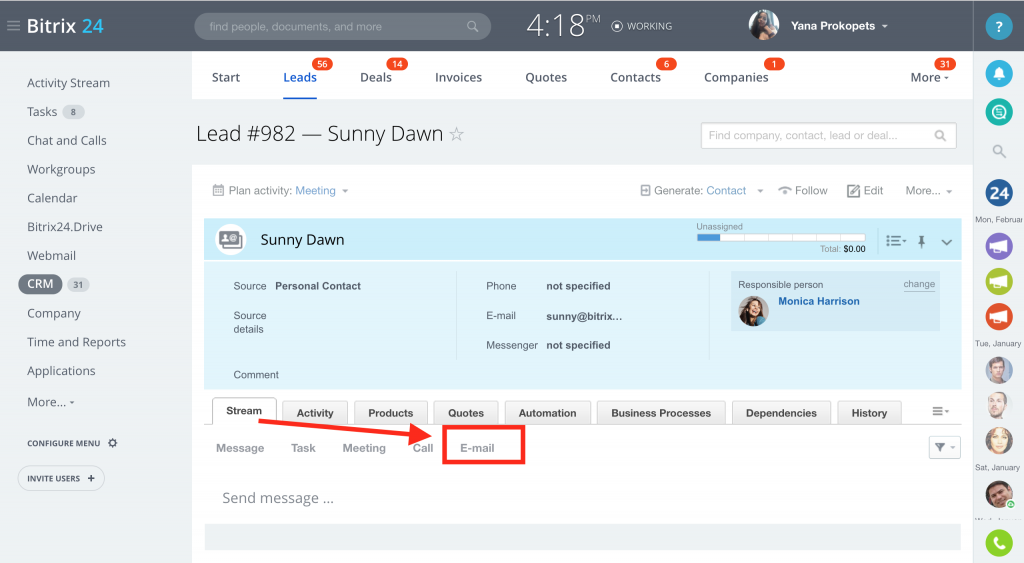Open the lead card list view options icon
This screenshot has width=1024, height=563.
[895, 241]
